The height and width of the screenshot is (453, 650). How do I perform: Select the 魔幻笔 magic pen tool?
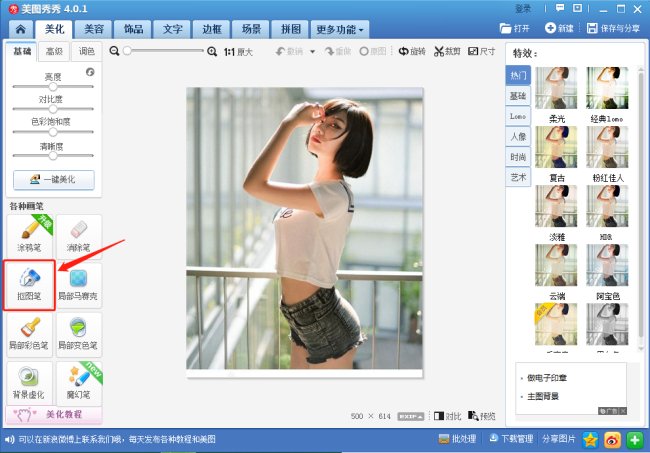tap(79, 383)
